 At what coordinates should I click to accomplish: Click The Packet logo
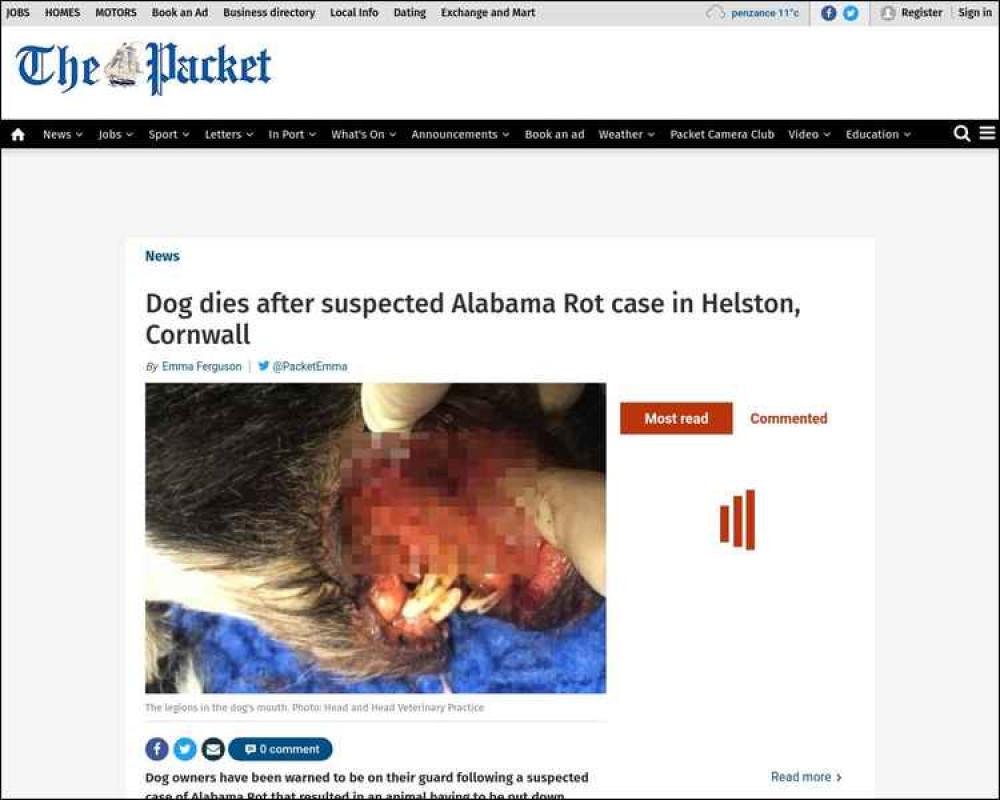coord(143,68)
